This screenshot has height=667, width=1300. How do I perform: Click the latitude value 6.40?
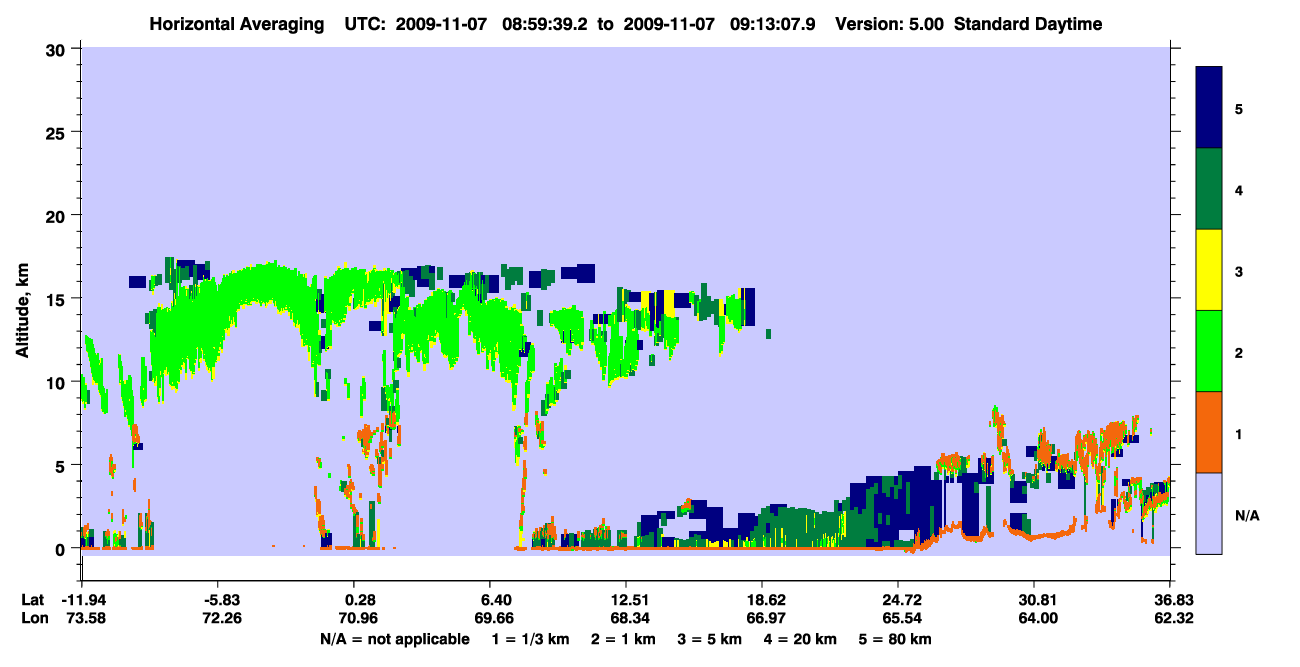pos(497,601)
